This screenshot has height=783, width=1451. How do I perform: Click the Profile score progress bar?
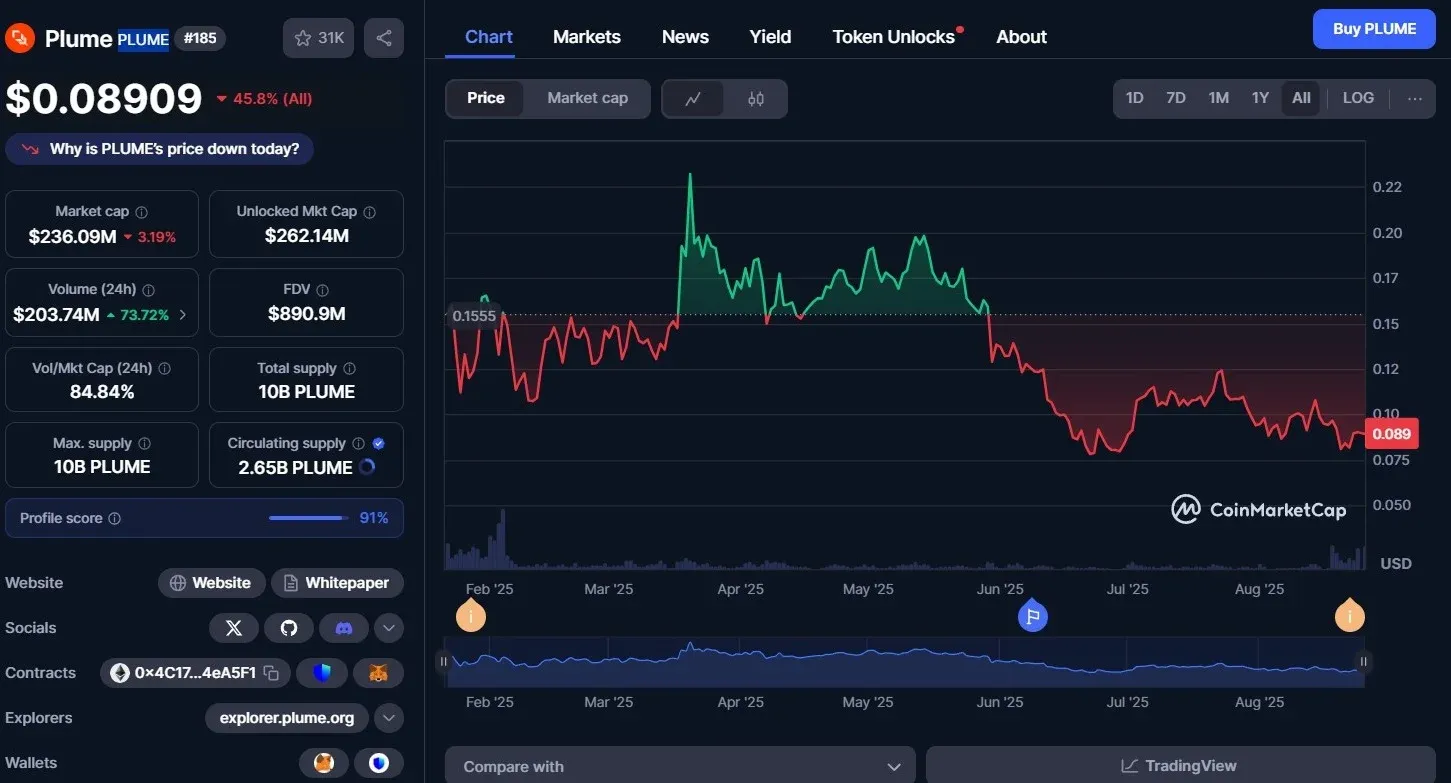pos(307,518)
